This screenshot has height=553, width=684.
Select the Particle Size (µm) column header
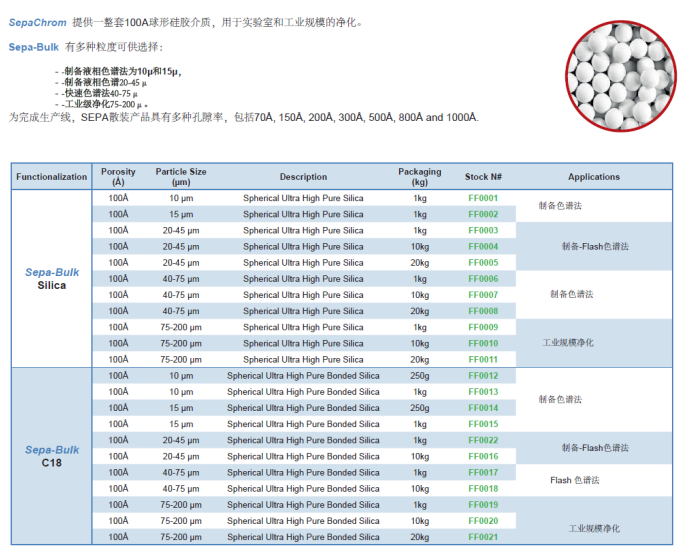pos(181,177)
